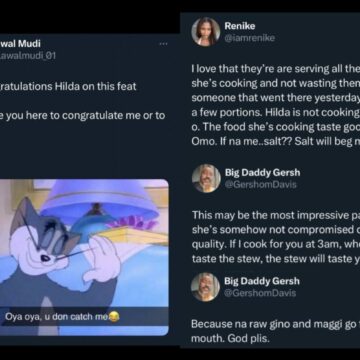The width and height of the screenshot is (360, 360).
Task: Open the awalmudi_01 handle
Action: [28, 55]
